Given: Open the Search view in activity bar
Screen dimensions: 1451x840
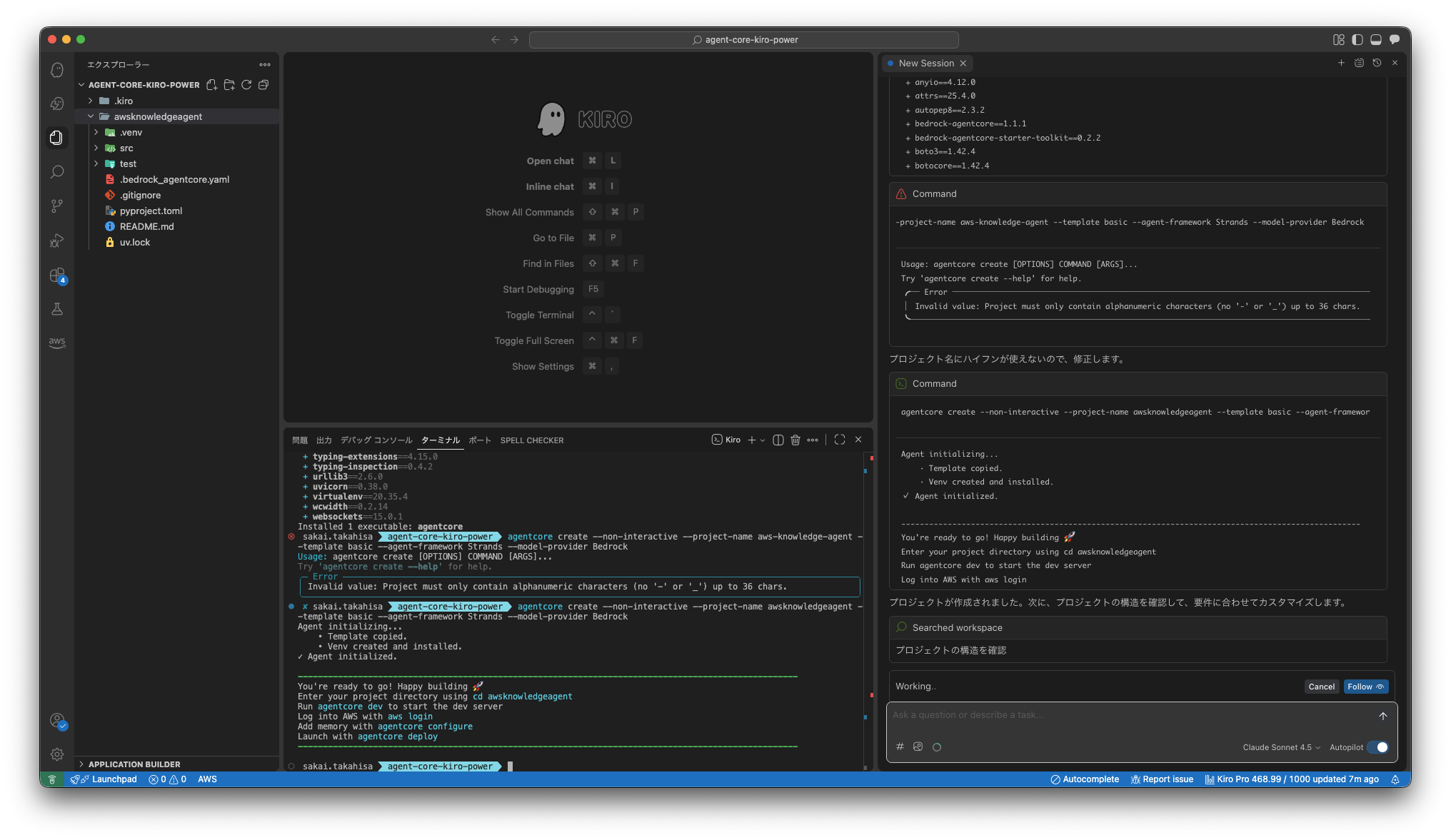Looking at the screenshot, I should (57, 172).
